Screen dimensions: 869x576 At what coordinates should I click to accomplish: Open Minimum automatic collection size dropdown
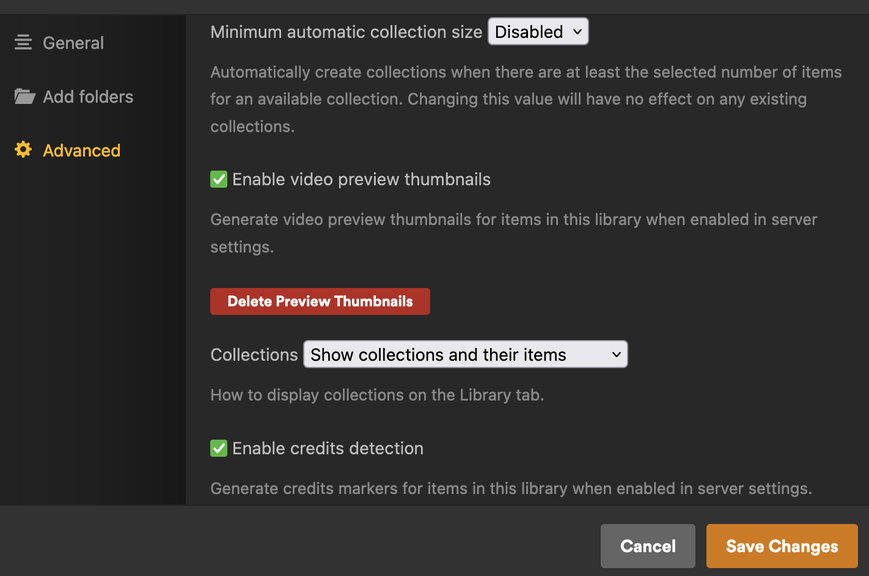pyautogui.click(x=538, y=32)
